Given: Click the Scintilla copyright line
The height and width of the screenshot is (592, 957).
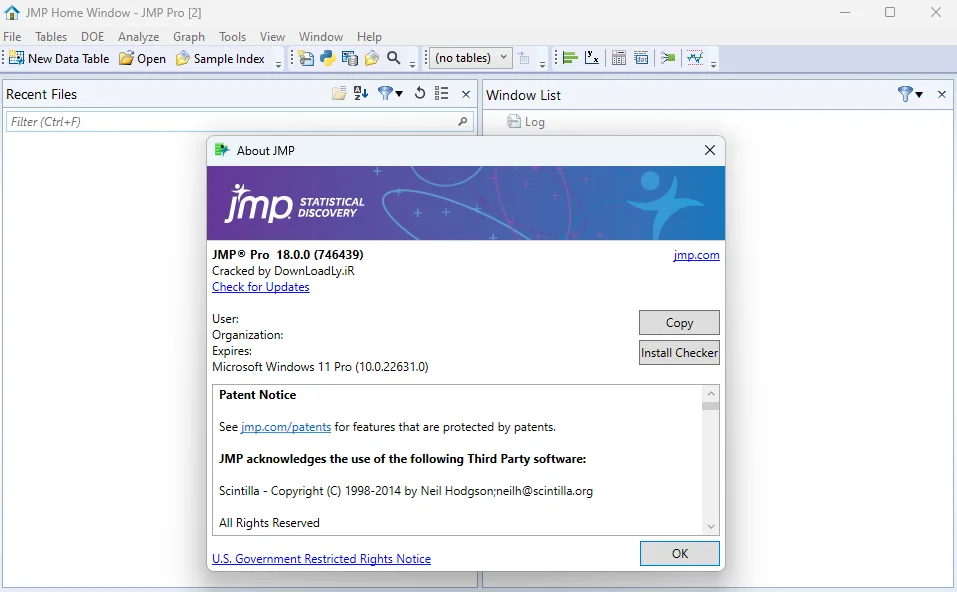Looking at the screenshot, I should point(406,491).
